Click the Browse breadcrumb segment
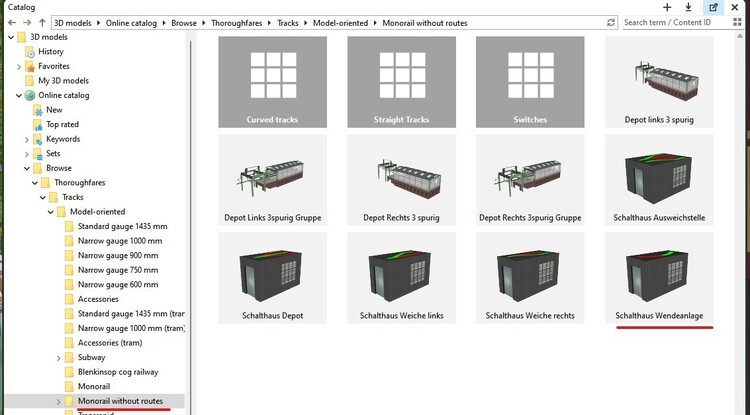This screenshot has width=750, height=415. (184, 23)
